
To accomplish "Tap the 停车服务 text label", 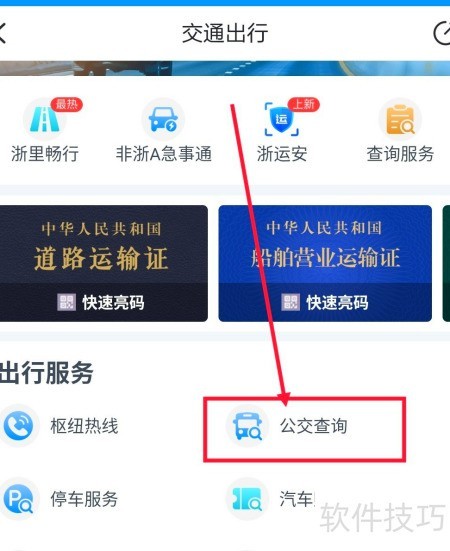I will point(84,499).
